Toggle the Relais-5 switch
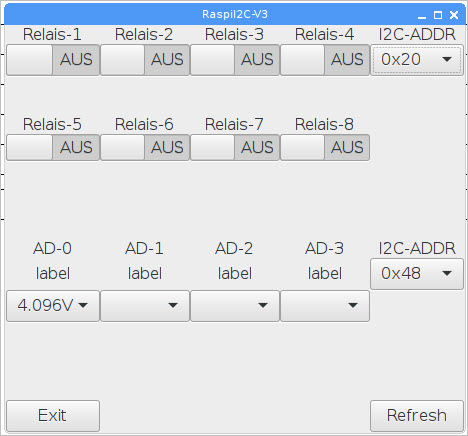The width and height of the screenshot is (468, 436). [53, 147]
